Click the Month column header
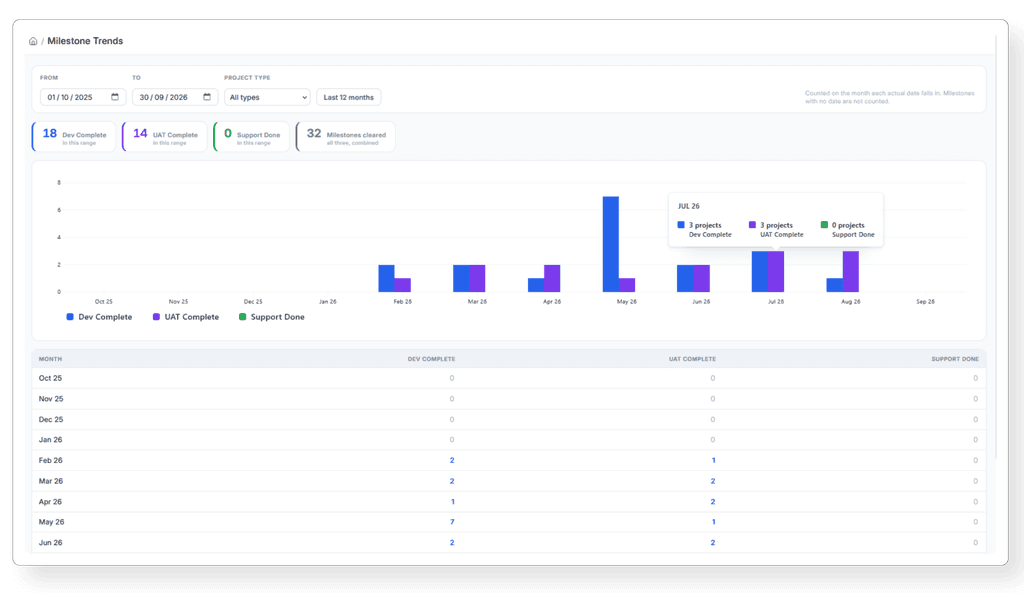This screenshot has width=1024, height=594. pos(50,359)
